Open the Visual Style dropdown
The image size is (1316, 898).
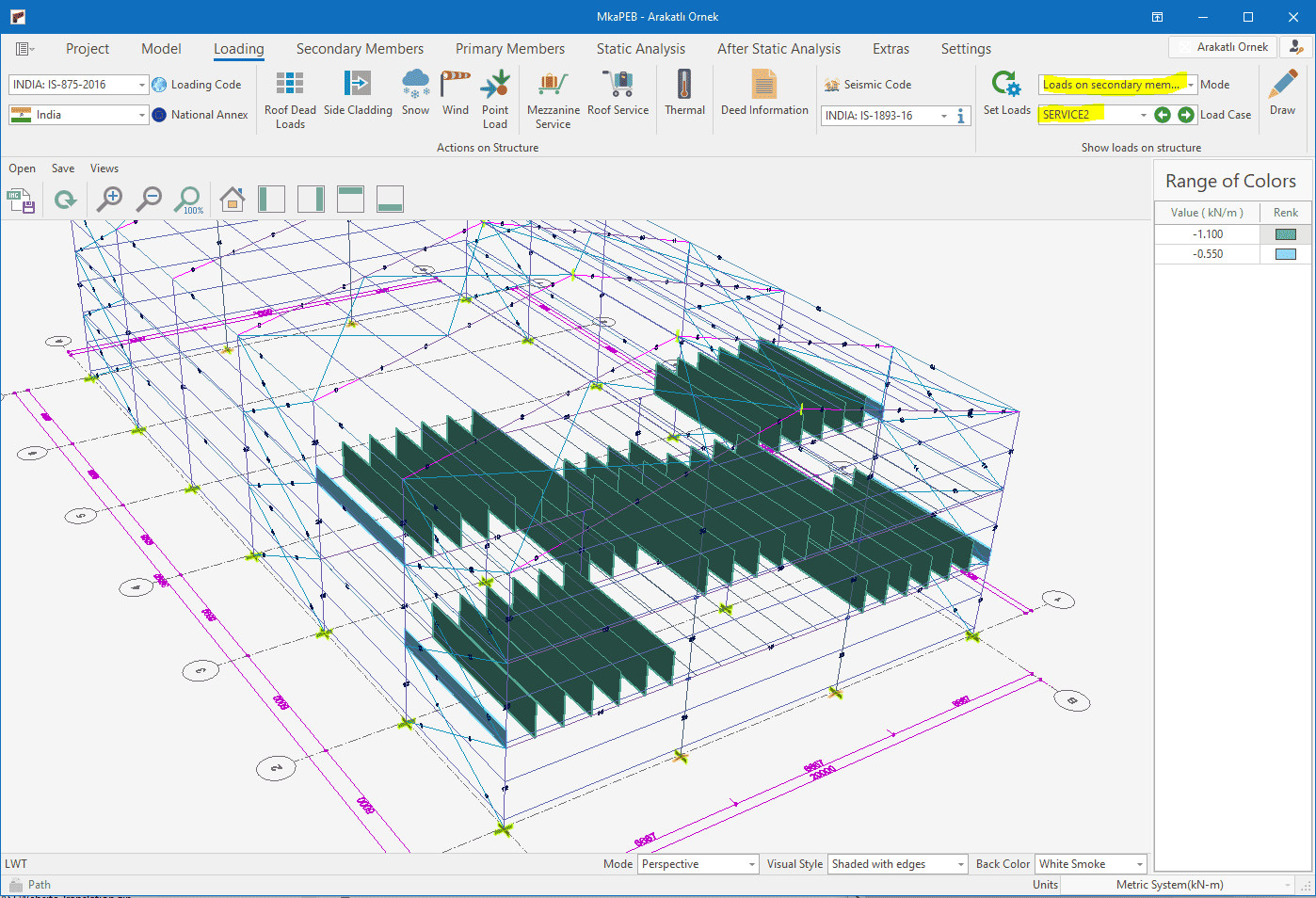tap(960, 864)
